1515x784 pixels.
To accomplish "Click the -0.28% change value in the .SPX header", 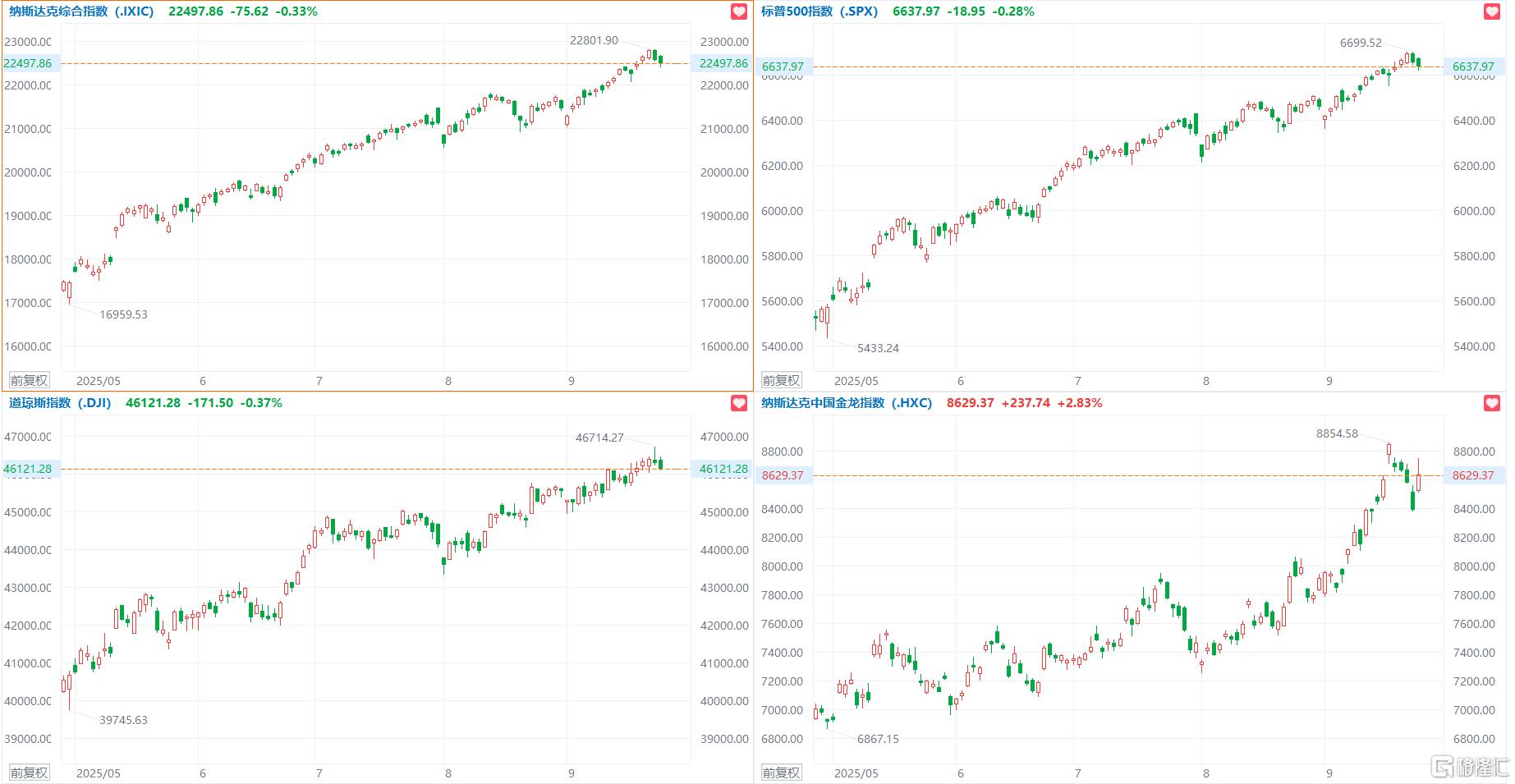I will click(x=1013, y=11).
